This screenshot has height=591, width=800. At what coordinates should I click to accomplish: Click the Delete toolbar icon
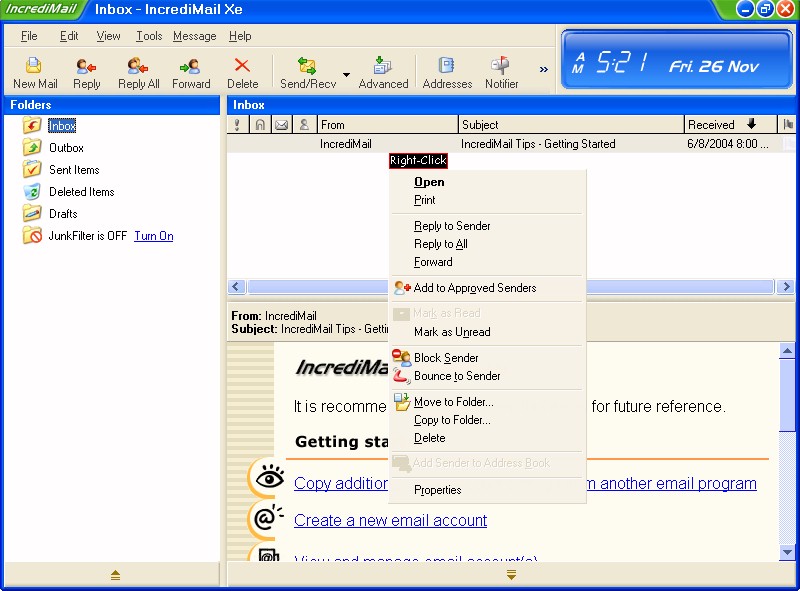(x=242, y=72)
